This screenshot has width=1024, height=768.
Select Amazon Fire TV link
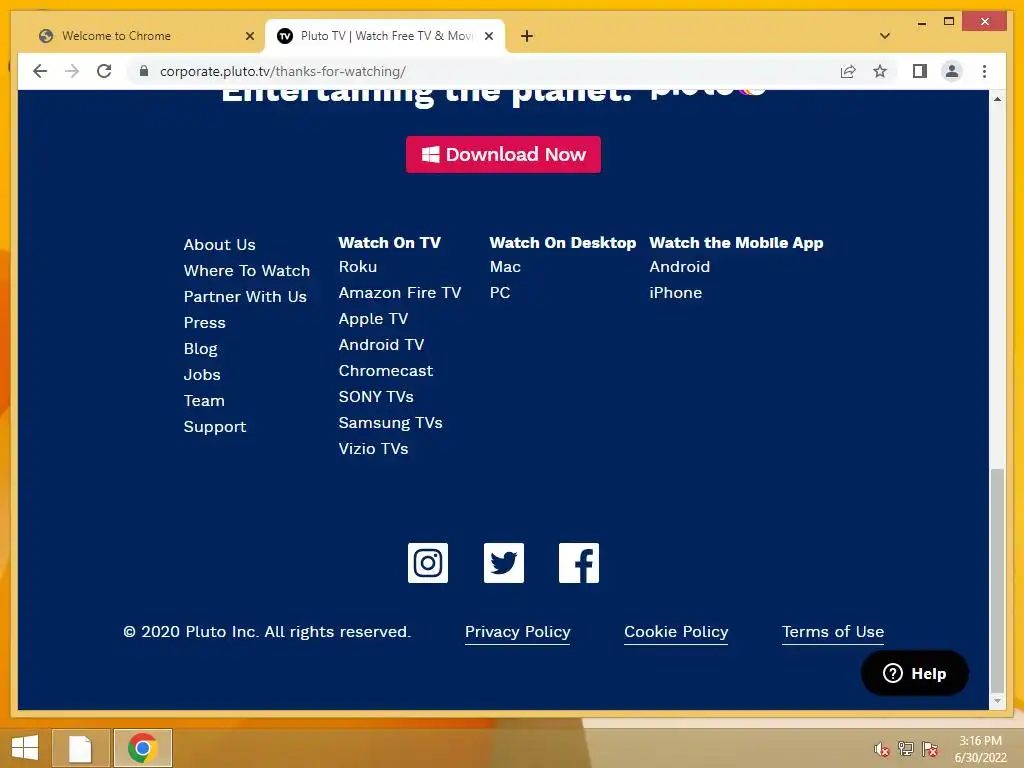[400, 293]
